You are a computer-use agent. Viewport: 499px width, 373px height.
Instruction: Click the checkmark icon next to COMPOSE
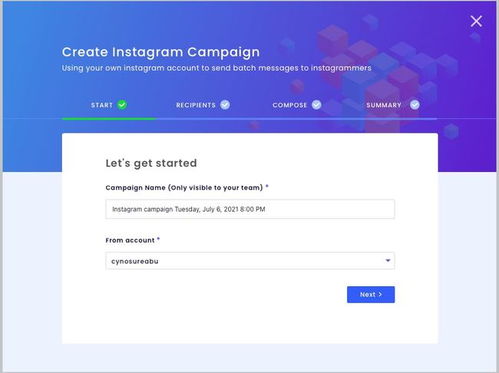click(x=316, y=105)
